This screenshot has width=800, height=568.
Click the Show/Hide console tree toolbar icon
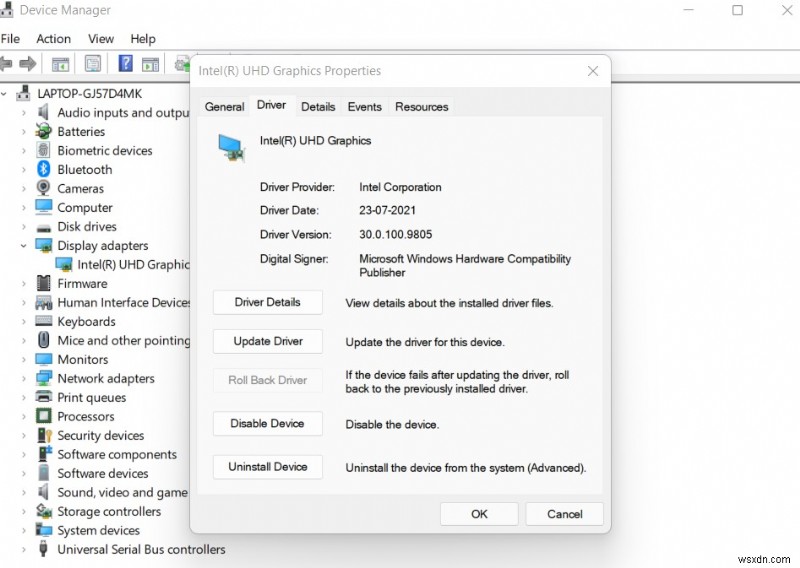[61, 64]
